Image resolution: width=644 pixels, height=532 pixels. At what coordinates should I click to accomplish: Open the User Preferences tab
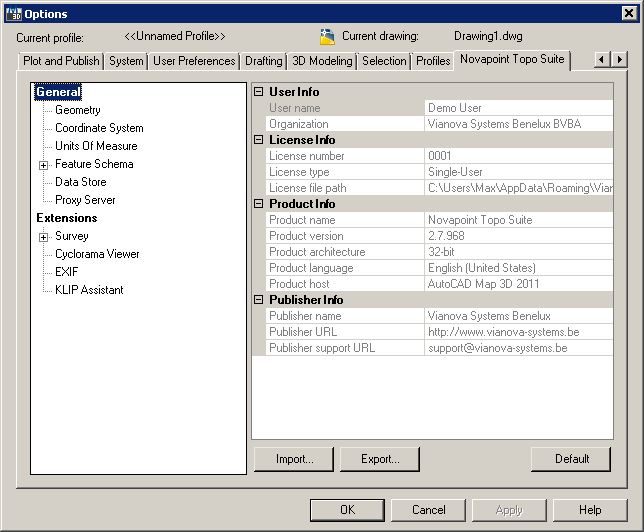coord(194,61)
